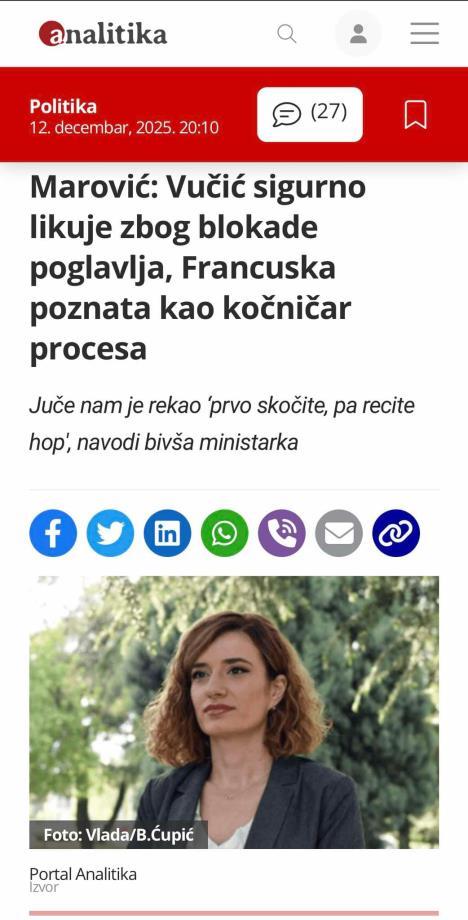Share article on LinkedIn
This screenshot has width=468, height=920.
pyautogui.click(x=167, y=533)
